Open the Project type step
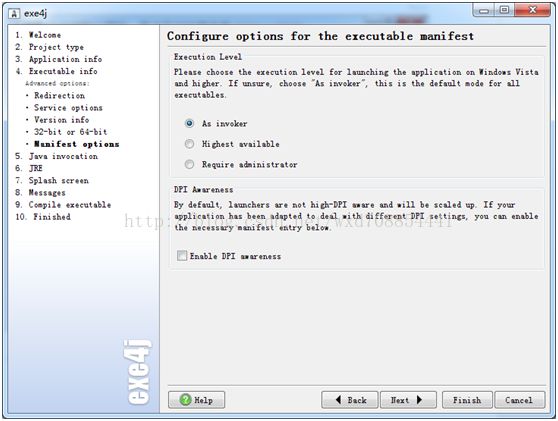 point(56,47)
